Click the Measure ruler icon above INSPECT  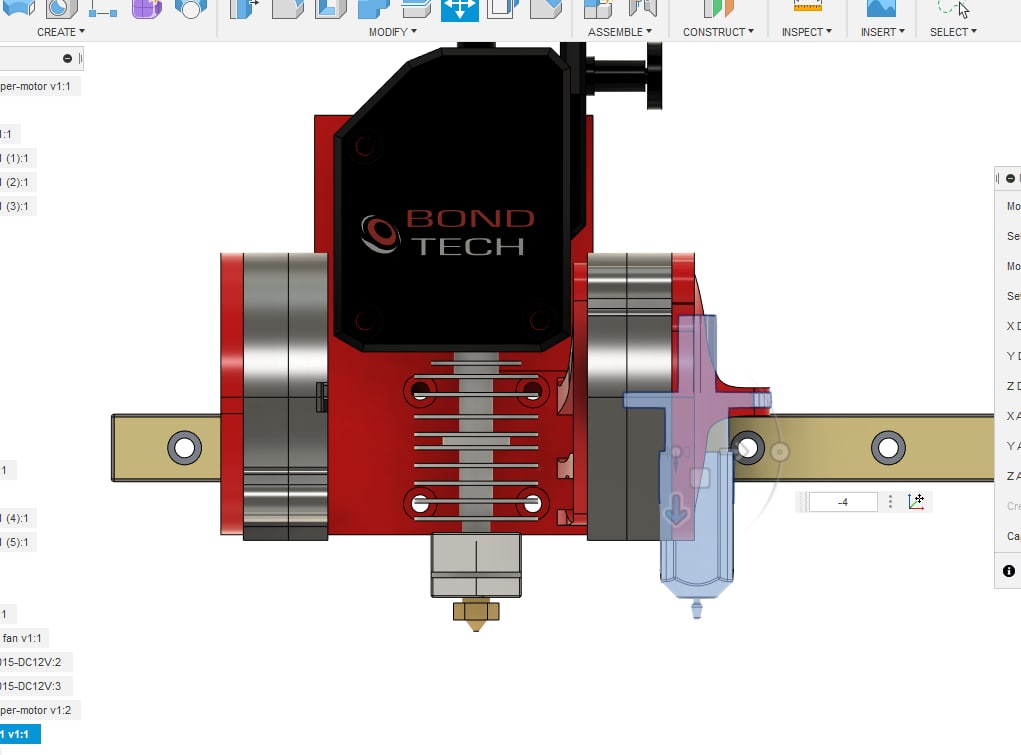click(x=807, y=7)
